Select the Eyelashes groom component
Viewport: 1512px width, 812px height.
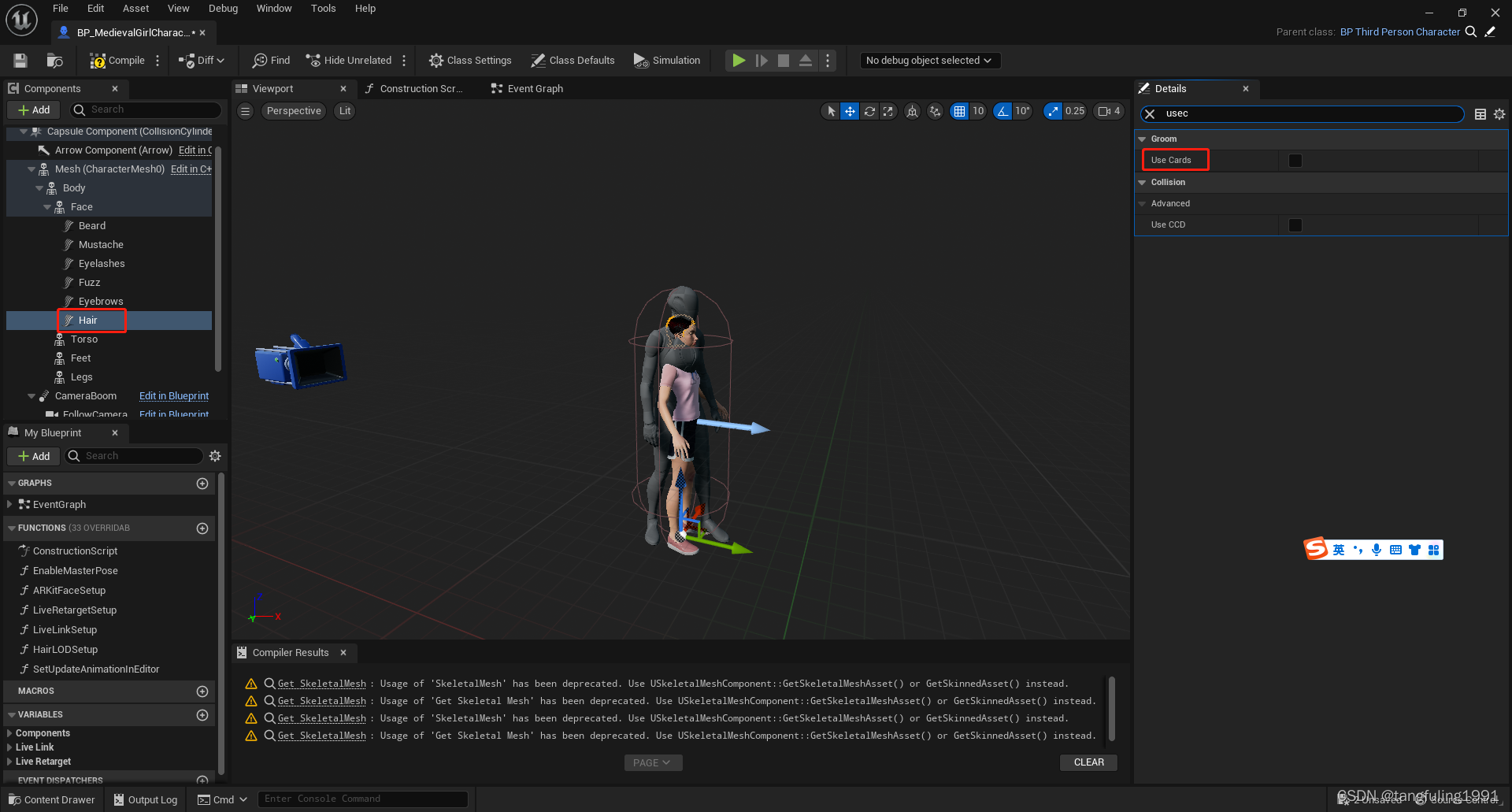(x=101, y=264)
